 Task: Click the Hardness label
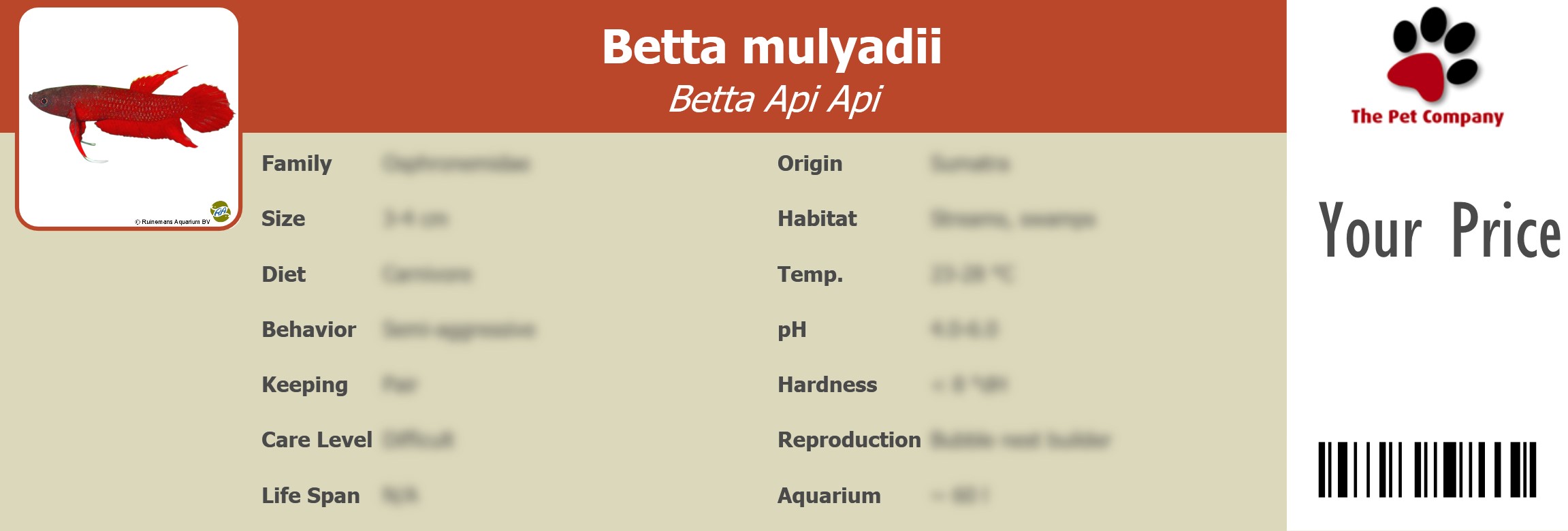[x=827, y=385]
